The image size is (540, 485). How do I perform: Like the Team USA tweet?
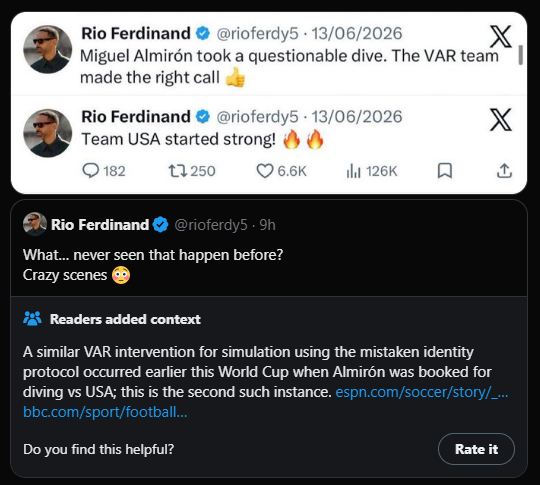click(264, 171)
